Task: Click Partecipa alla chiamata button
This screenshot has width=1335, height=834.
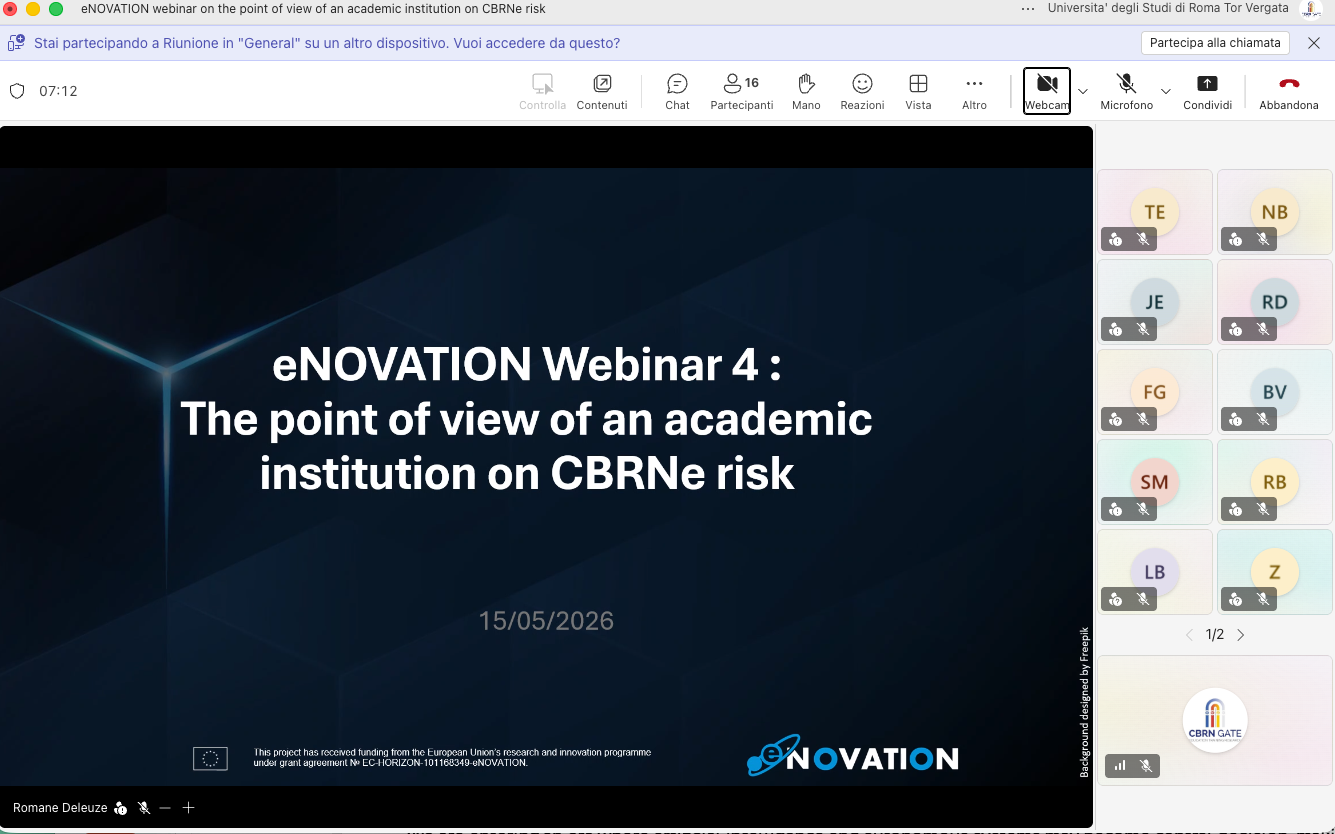Action: point(1215,43)
